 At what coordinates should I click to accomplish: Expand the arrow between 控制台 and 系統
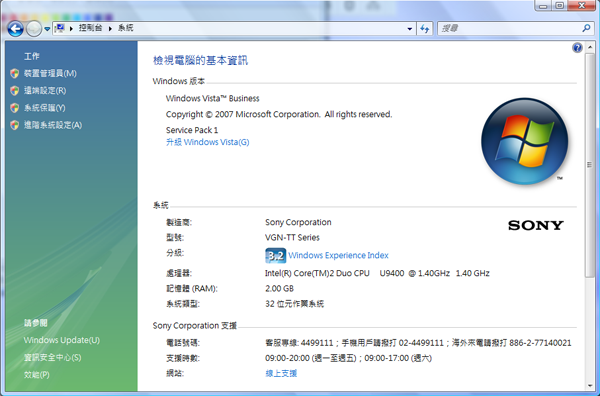pyautogui.click(x=110, y=28)
